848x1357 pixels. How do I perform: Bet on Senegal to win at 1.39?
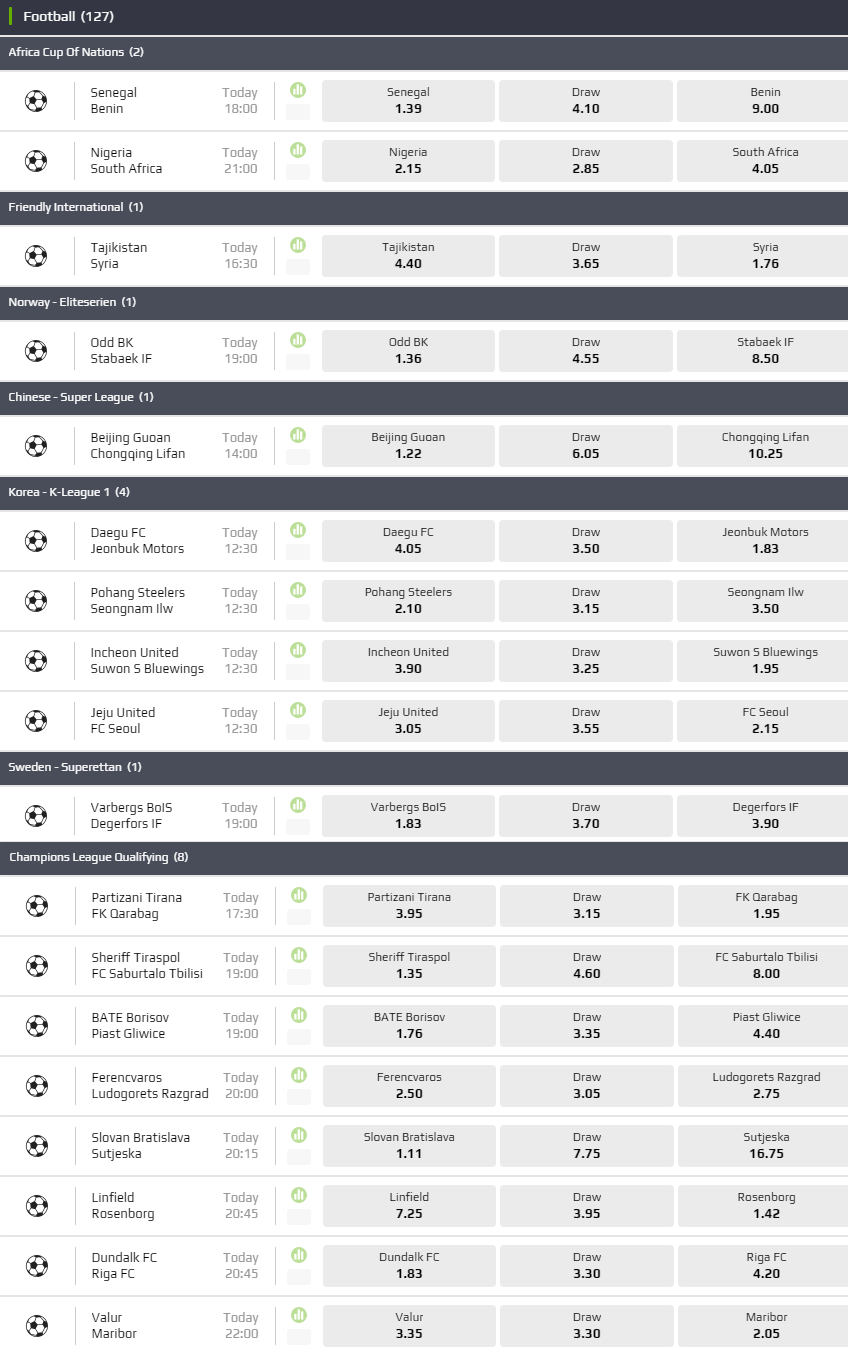(408, 100)
